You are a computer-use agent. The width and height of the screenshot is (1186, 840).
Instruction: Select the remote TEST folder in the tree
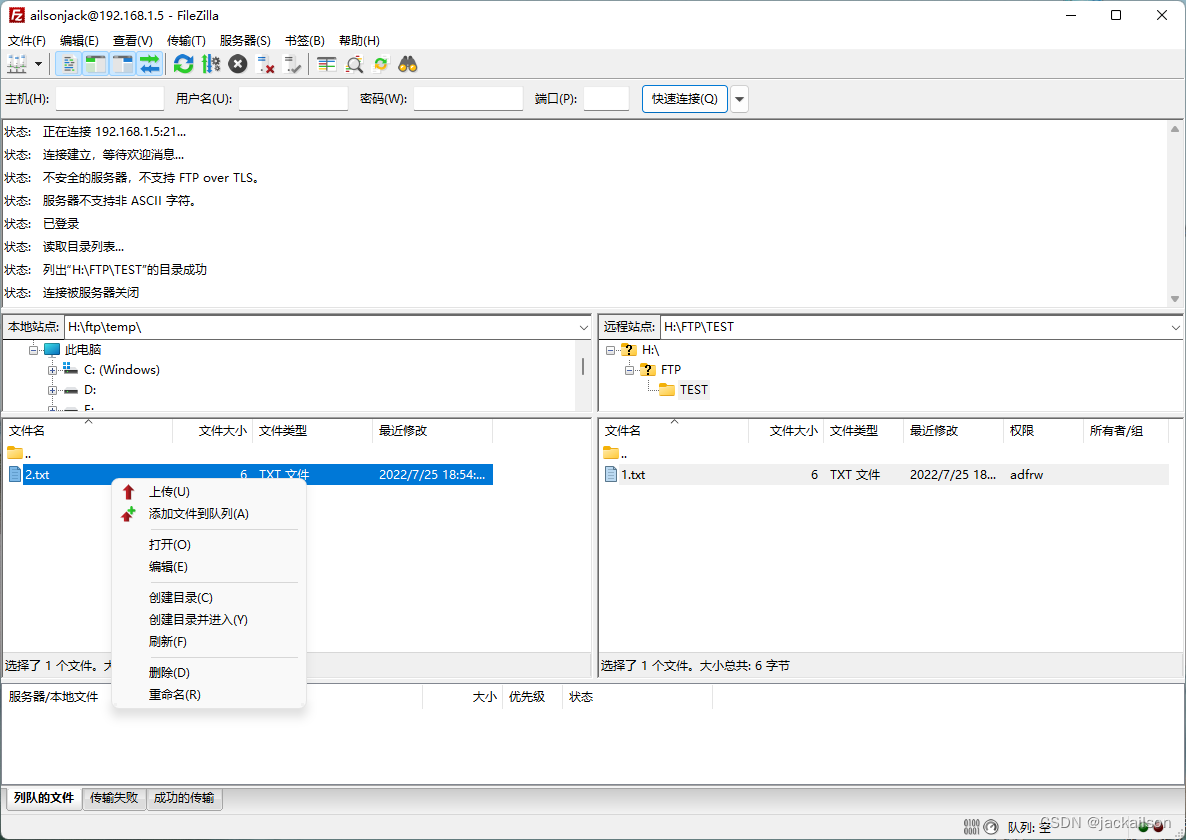coord(694,390)
